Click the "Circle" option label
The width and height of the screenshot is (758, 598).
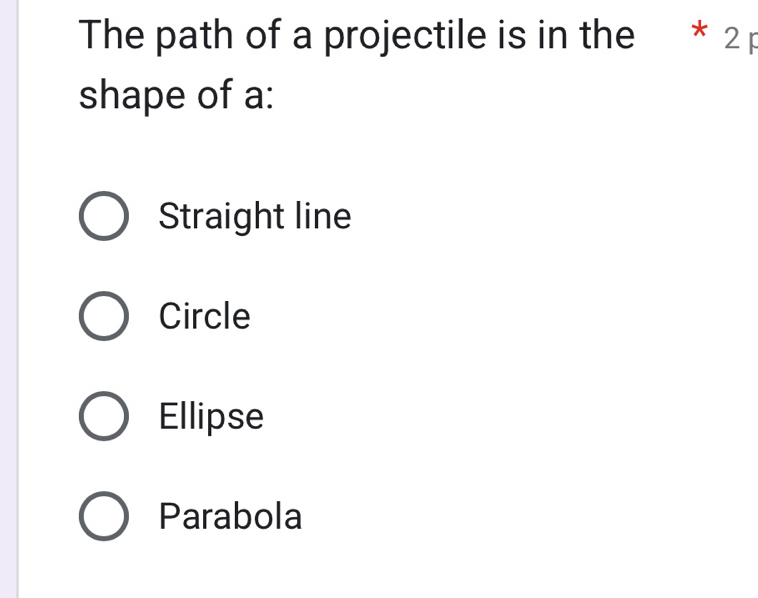(x=205, y=316)
